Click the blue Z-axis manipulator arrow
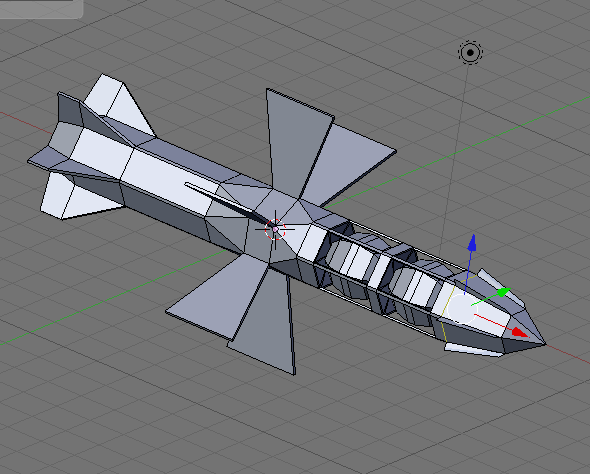590x474 pixels. click(x=472, y=243)
